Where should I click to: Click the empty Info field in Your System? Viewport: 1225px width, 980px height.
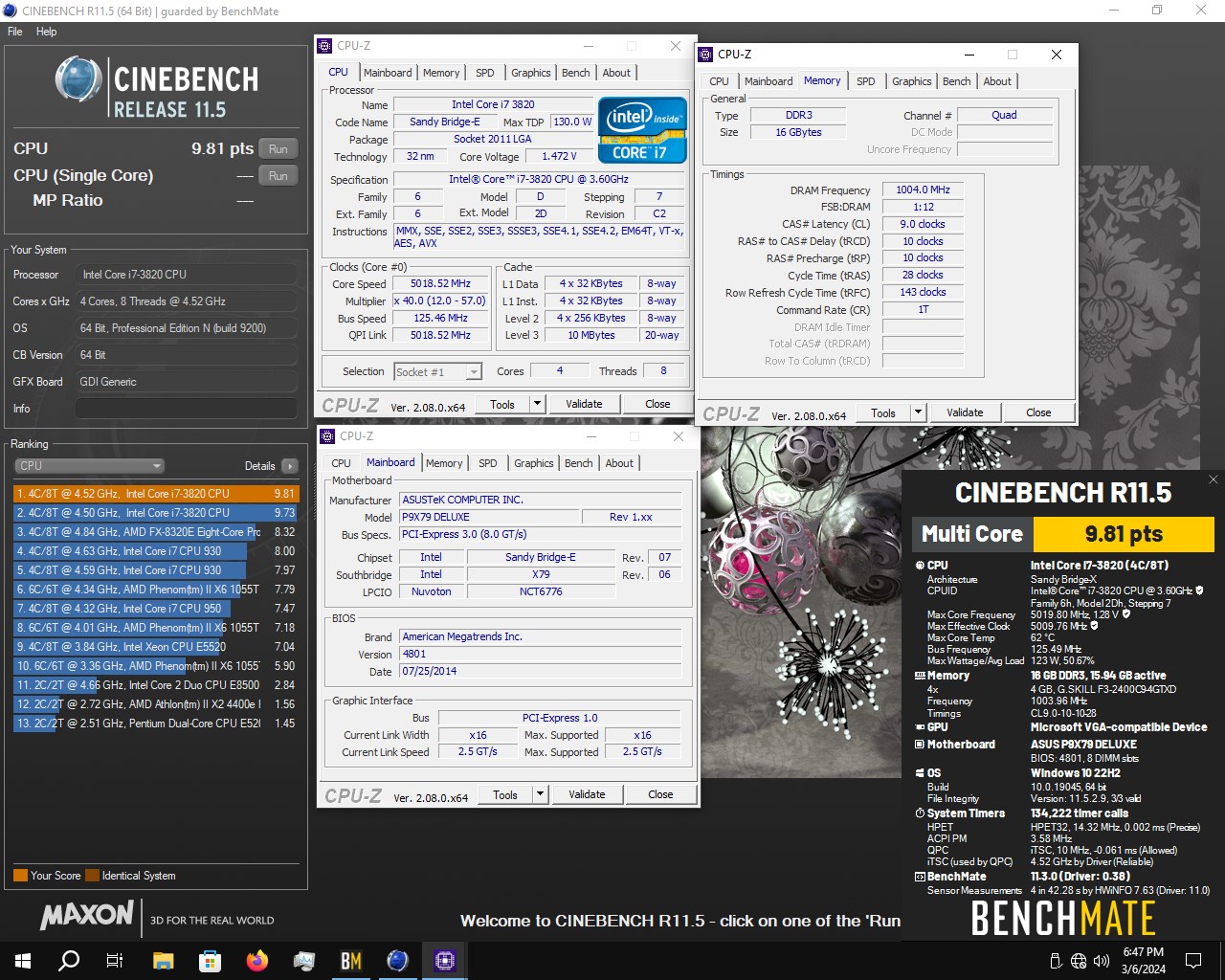(x=188, y=409)
